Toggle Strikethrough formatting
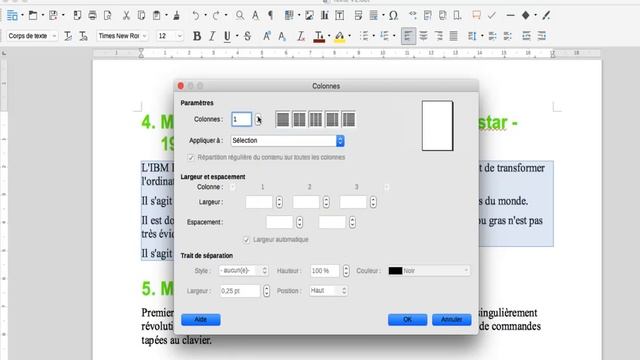640x360 pixels. pos(247,36)
